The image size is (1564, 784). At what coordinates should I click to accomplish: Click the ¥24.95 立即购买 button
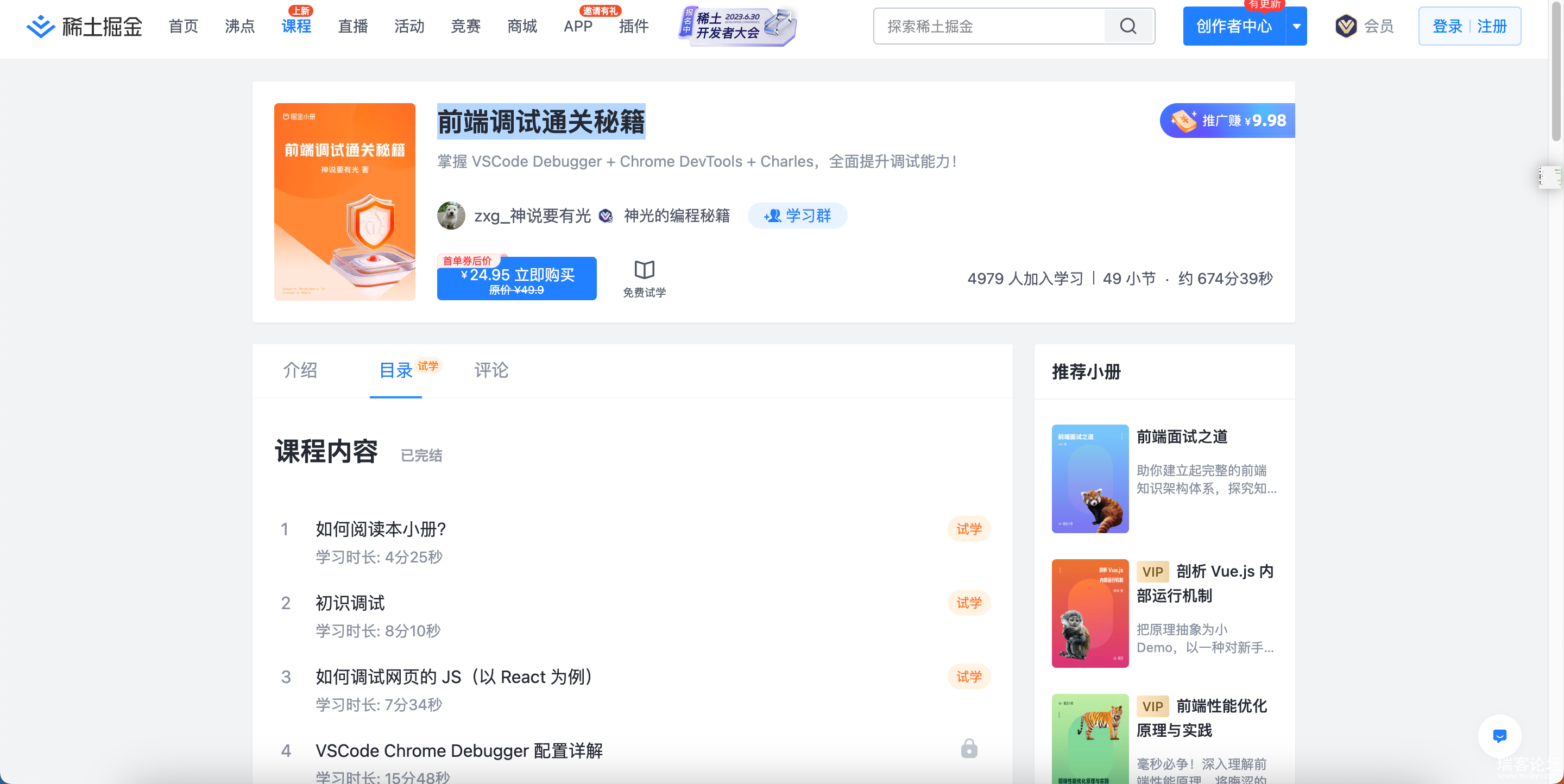point(516,279)
